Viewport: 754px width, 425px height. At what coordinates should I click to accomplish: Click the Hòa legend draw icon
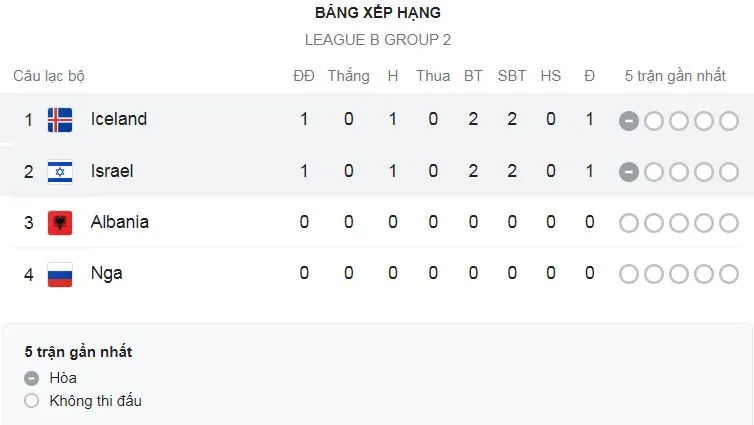(32, 378)
